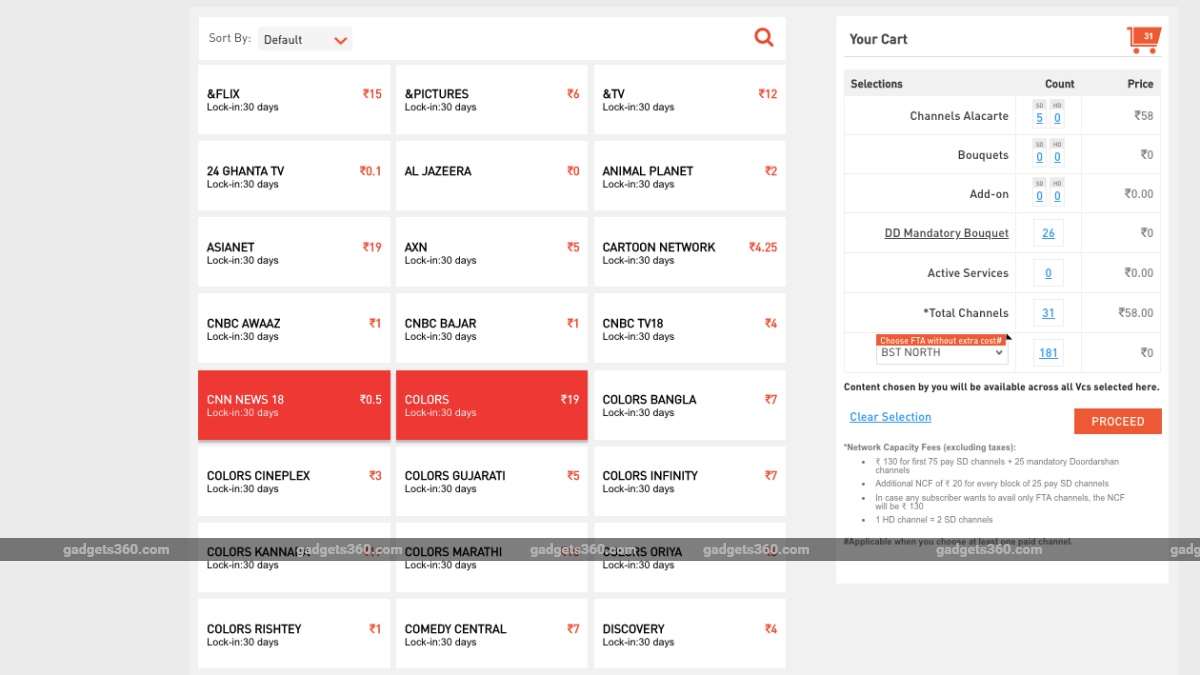Deselect the highlighted CNN NEWS 18 channel
The image size is (1200, 675).
[x=294, y=405]
